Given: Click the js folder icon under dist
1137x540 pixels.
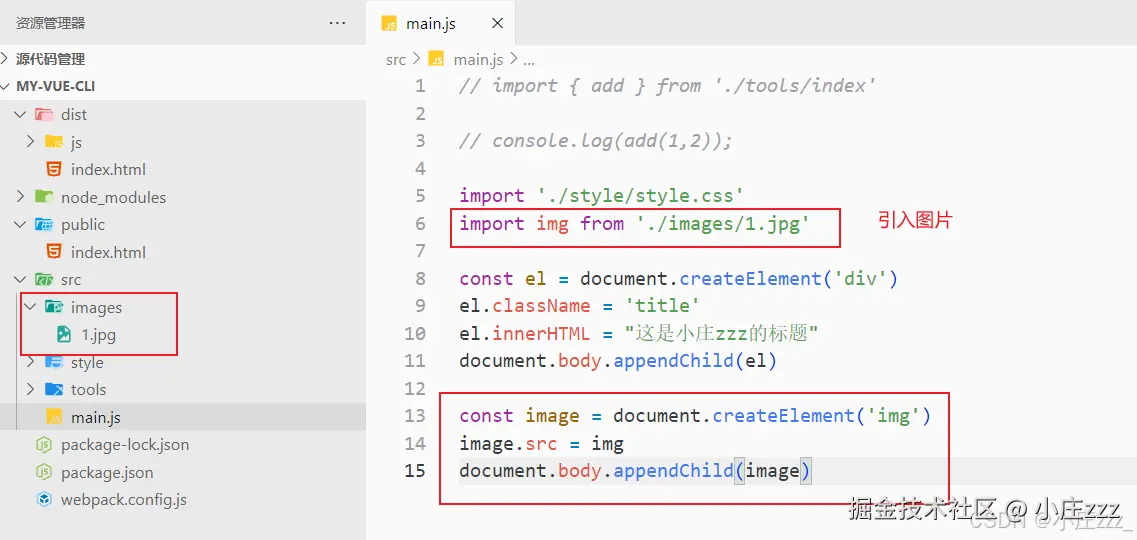Looking at the screenshot, I should click(x=54, y=142).
